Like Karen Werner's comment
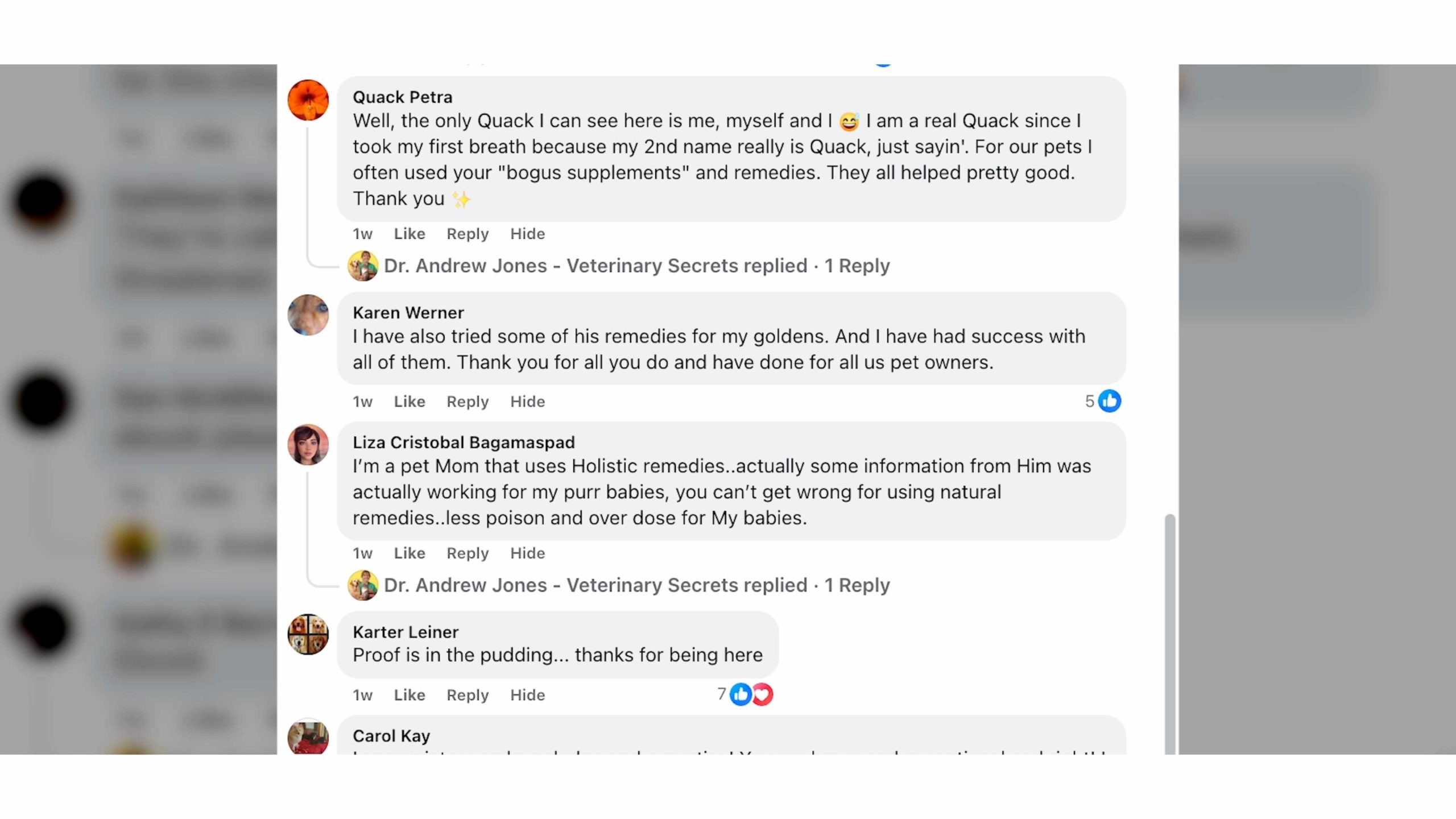This screenshot has width=1456, height=819. (x=409, y=402)
